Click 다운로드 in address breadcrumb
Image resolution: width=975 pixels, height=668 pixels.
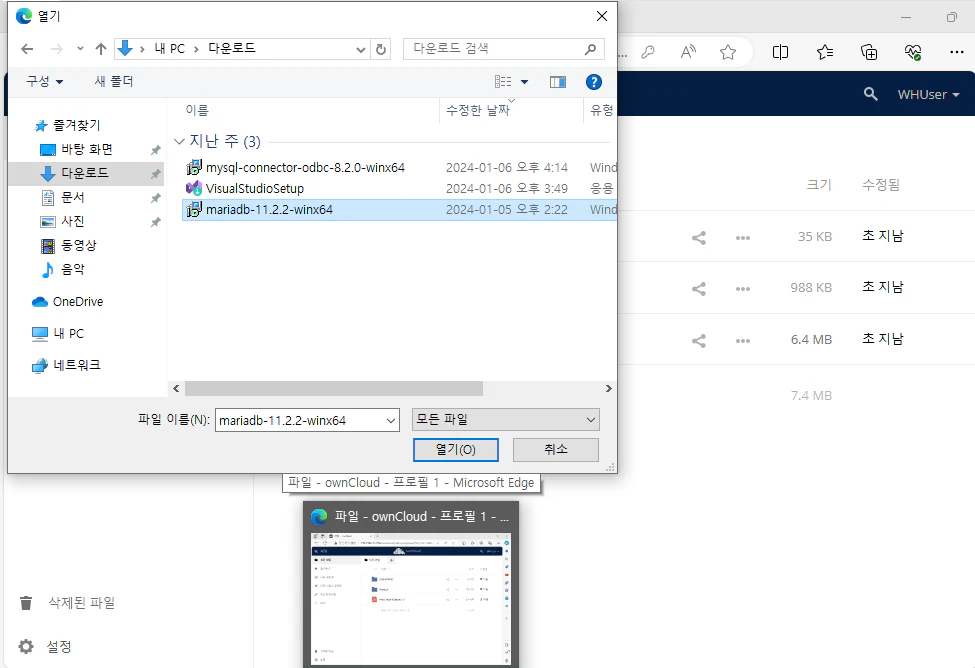point(232,49)
